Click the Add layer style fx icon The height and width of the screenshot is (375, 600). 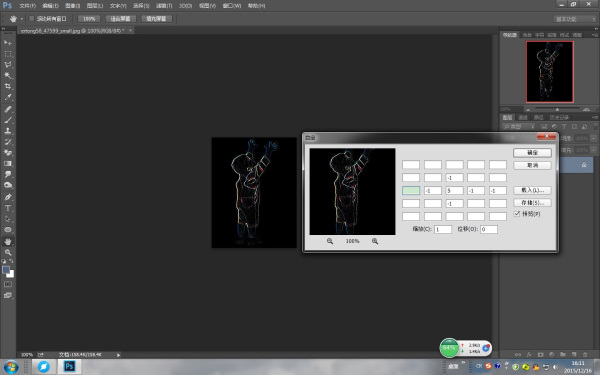click(529, 355)
